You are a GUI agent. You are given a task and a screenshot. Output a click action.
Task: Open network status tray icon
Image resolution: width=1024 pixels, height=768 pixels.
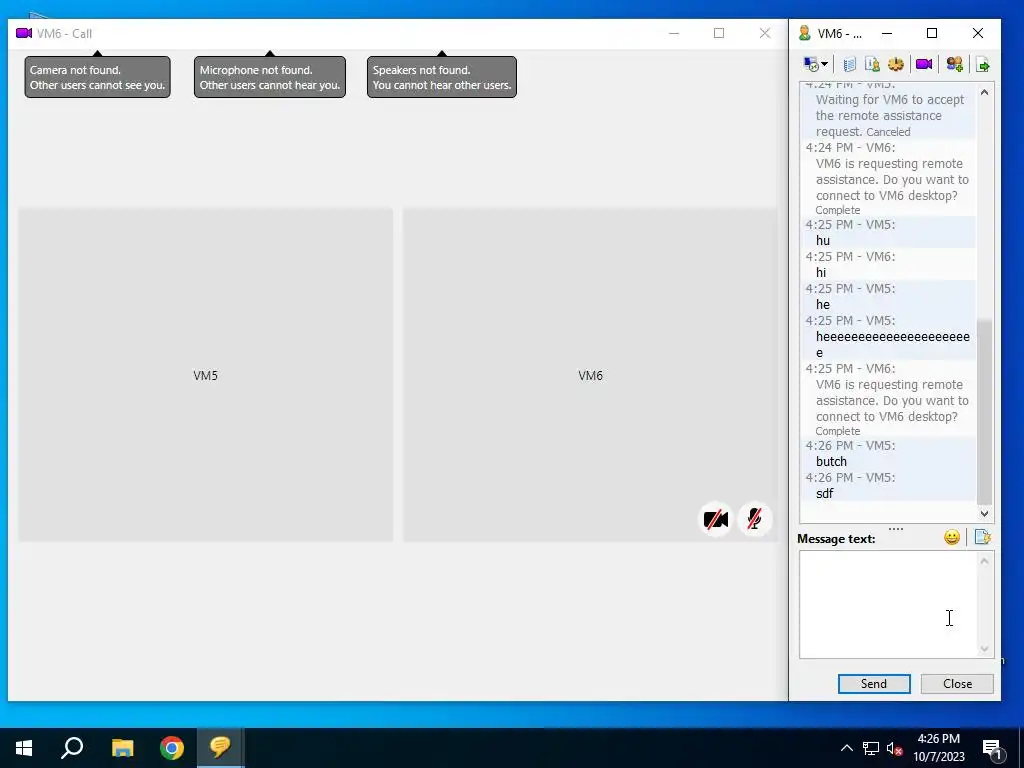(x=871, y=748)
